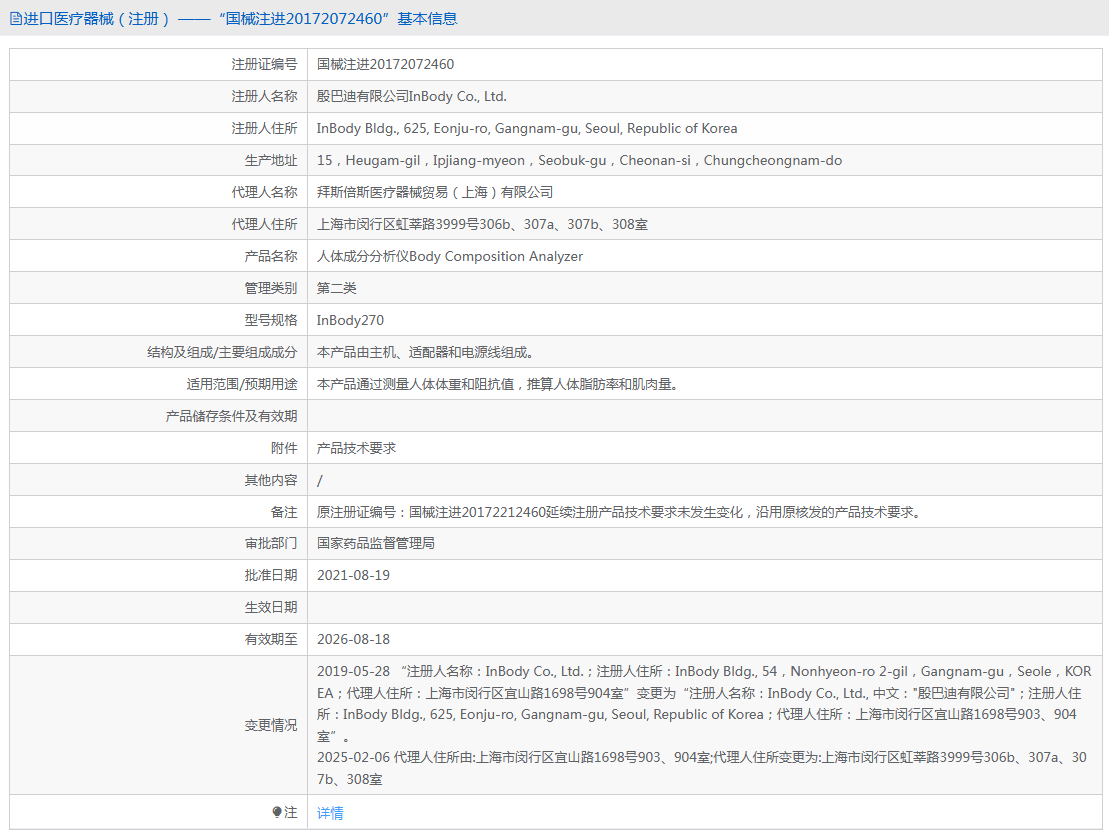Select product name 人体成分分析仪Body Composition Analyzer

tap(450, 257)
